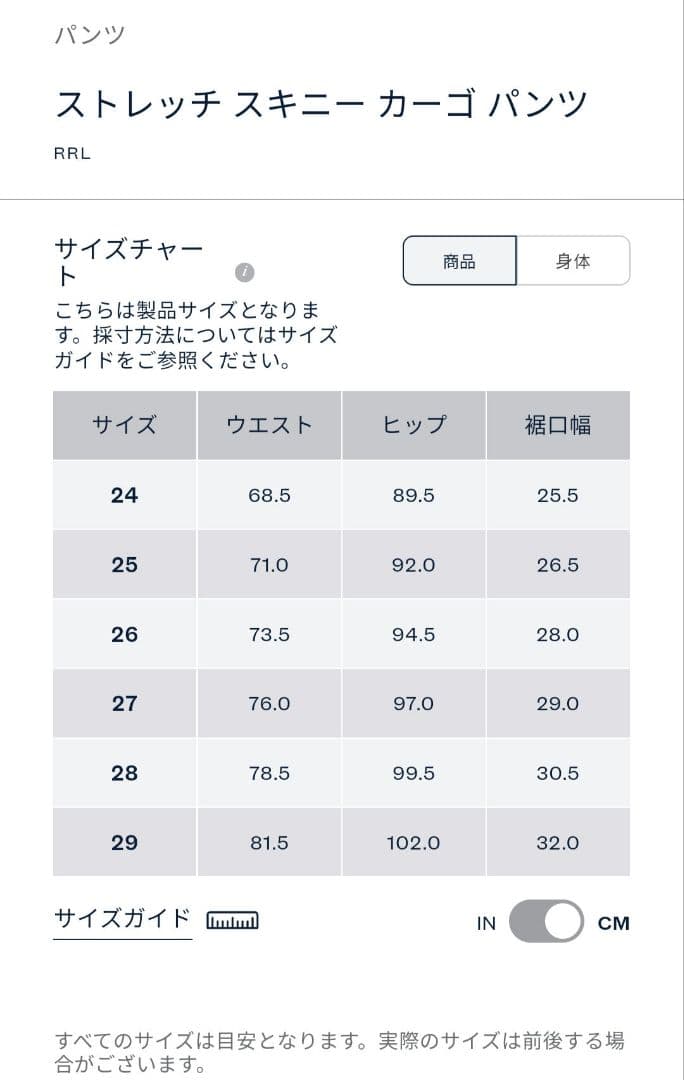Screen dimensions: 684x1080
Task: Select size 25 in the chart
Action: coord(124,564)
